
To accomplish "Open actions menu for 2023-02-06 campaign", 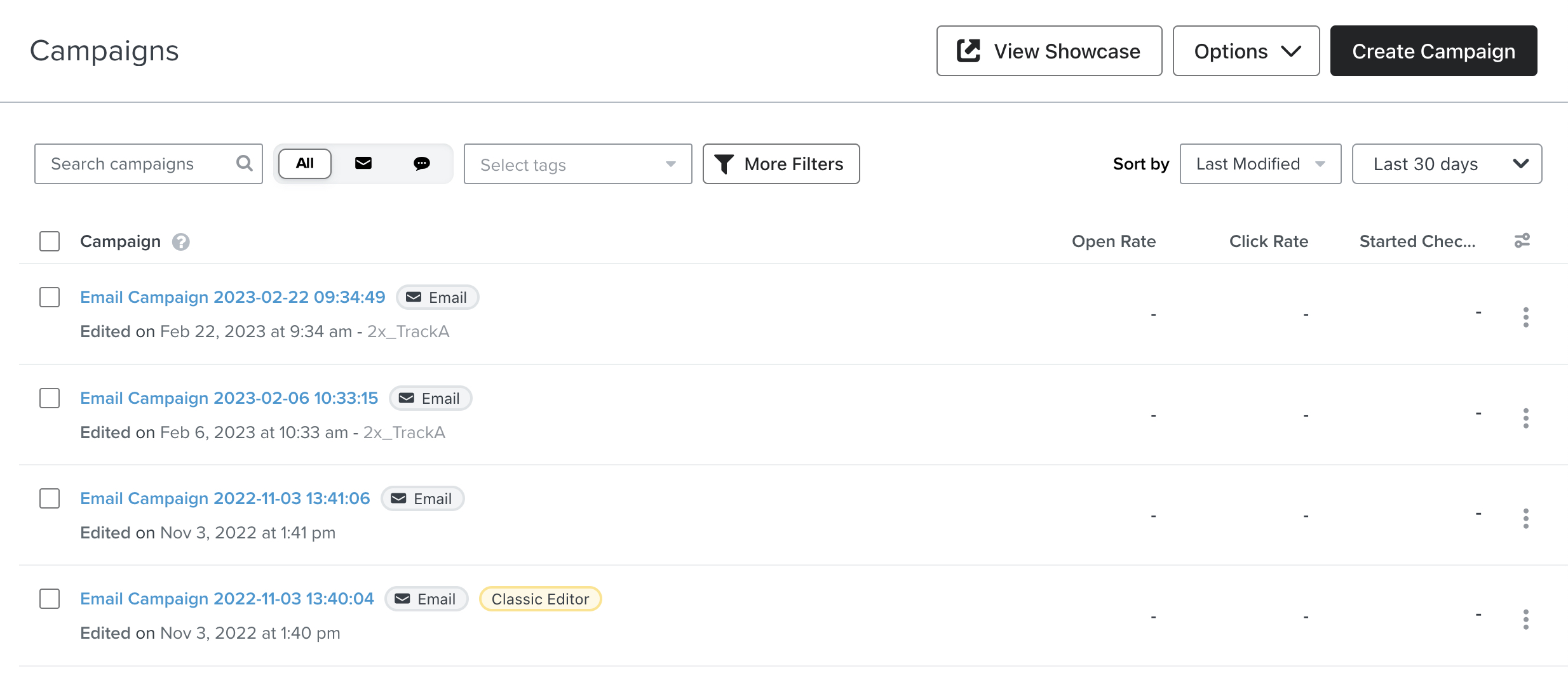I will tap(1525, 418).
